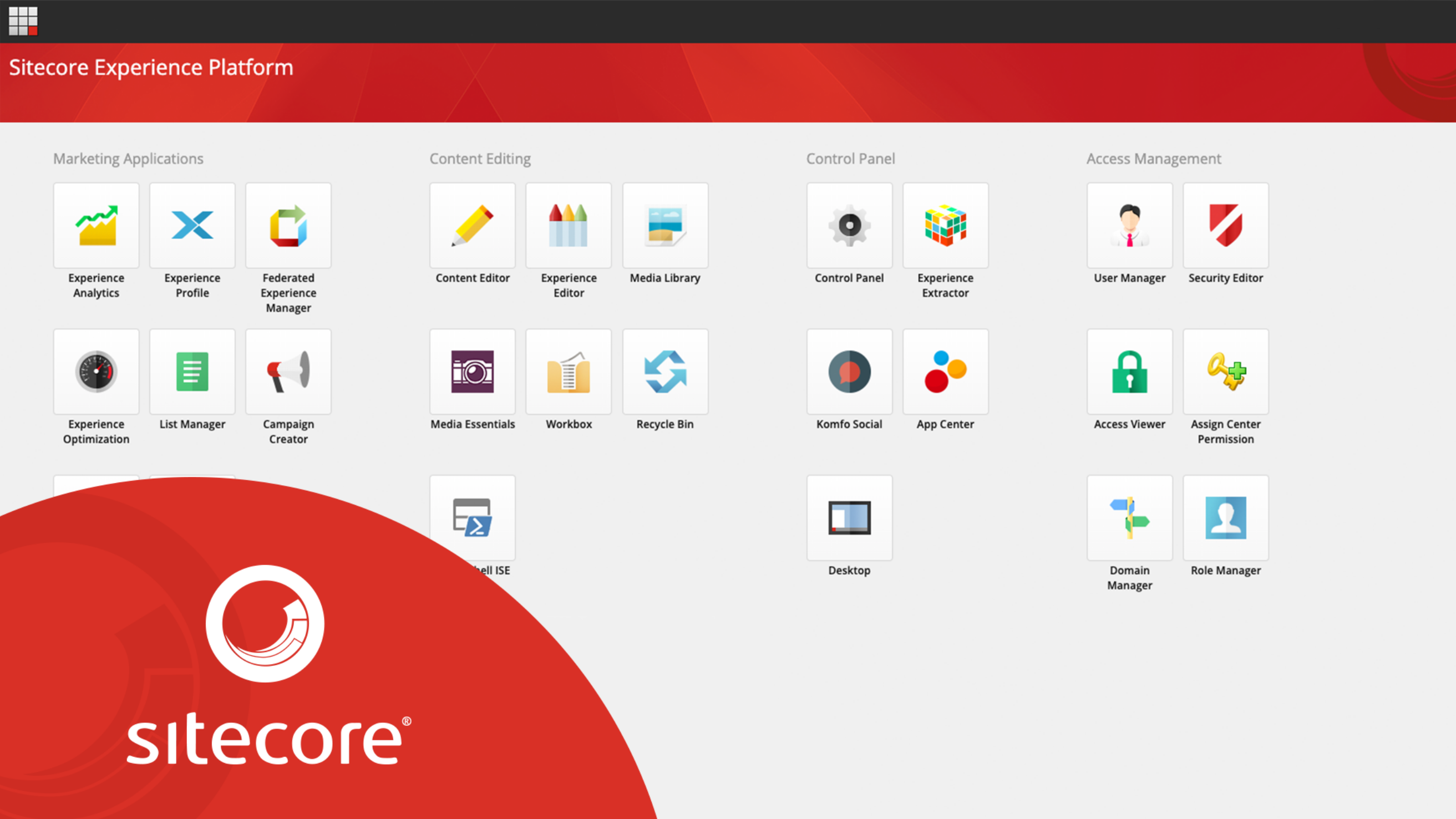Image resolution: width=1456 pixels, height=819 pixels.
Task: Open the Recycle Bin
Action: pyautogui.click(x=665, y=372)
